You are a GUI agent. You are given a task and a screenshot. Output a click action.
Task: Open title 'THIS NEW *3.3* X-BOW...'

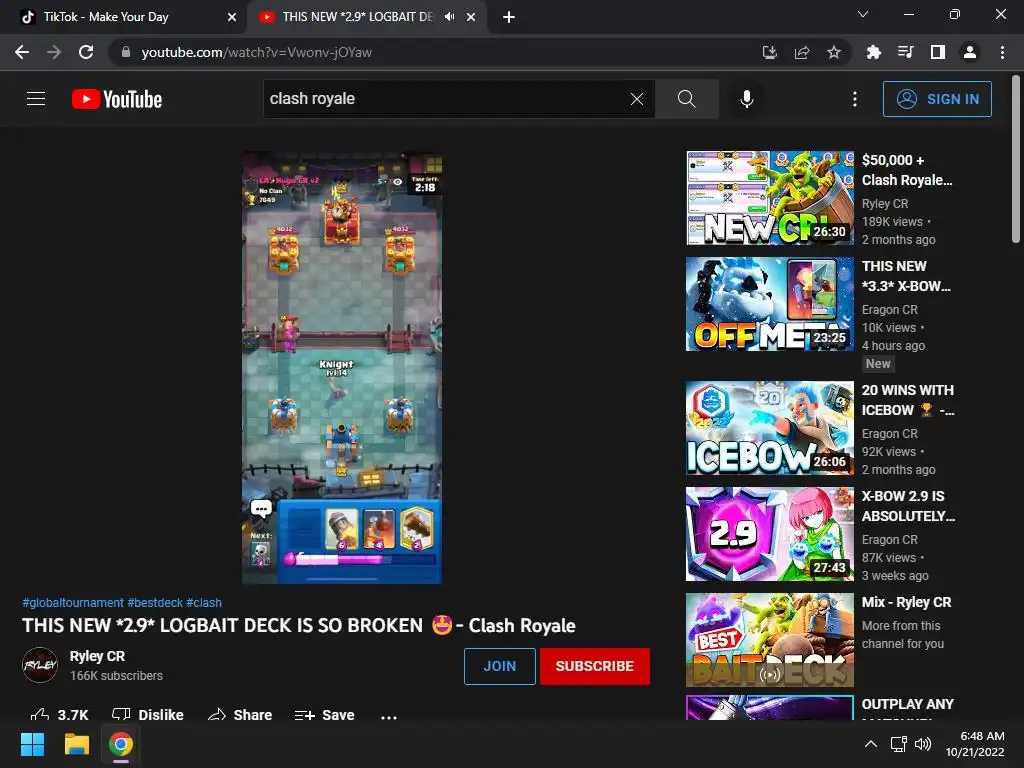[x=906, y=276]
